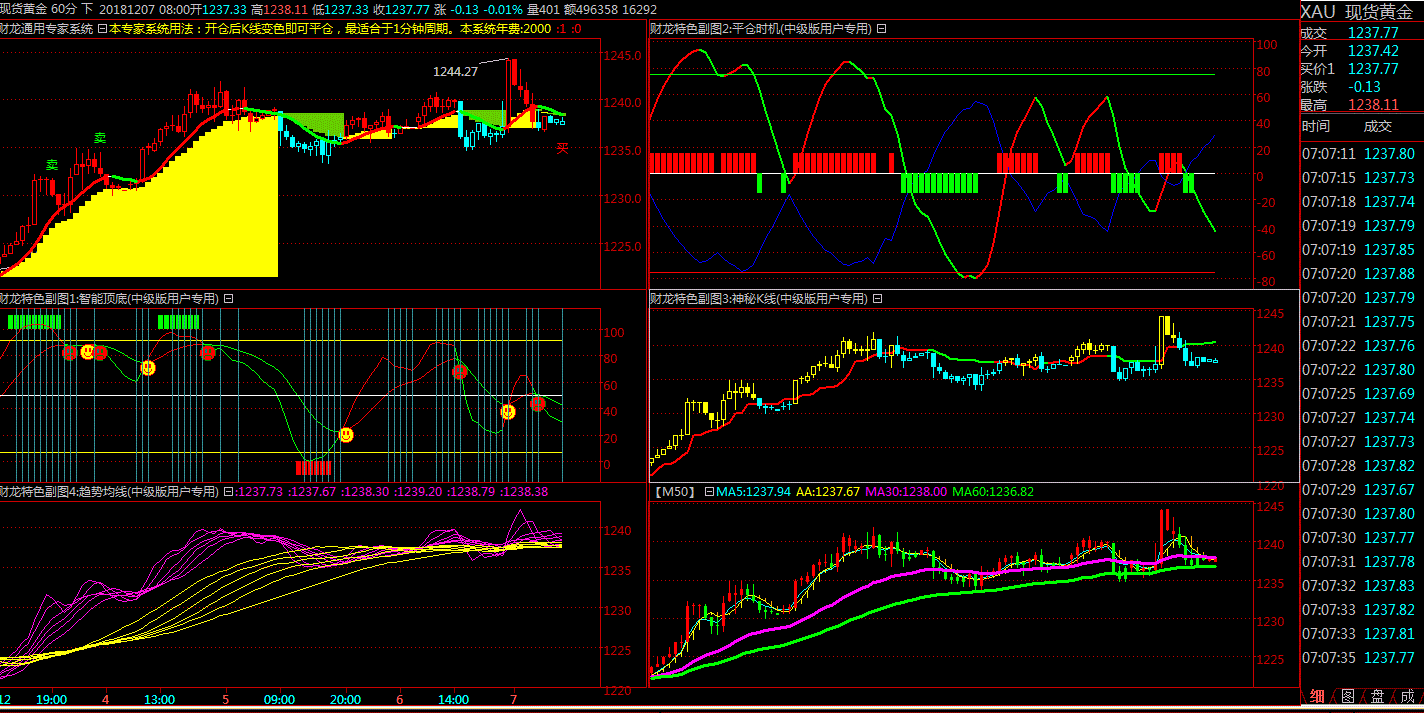Click the leftmost red face marker in 智能顶底
The image size is (1424, 713).
click(69, 352)
